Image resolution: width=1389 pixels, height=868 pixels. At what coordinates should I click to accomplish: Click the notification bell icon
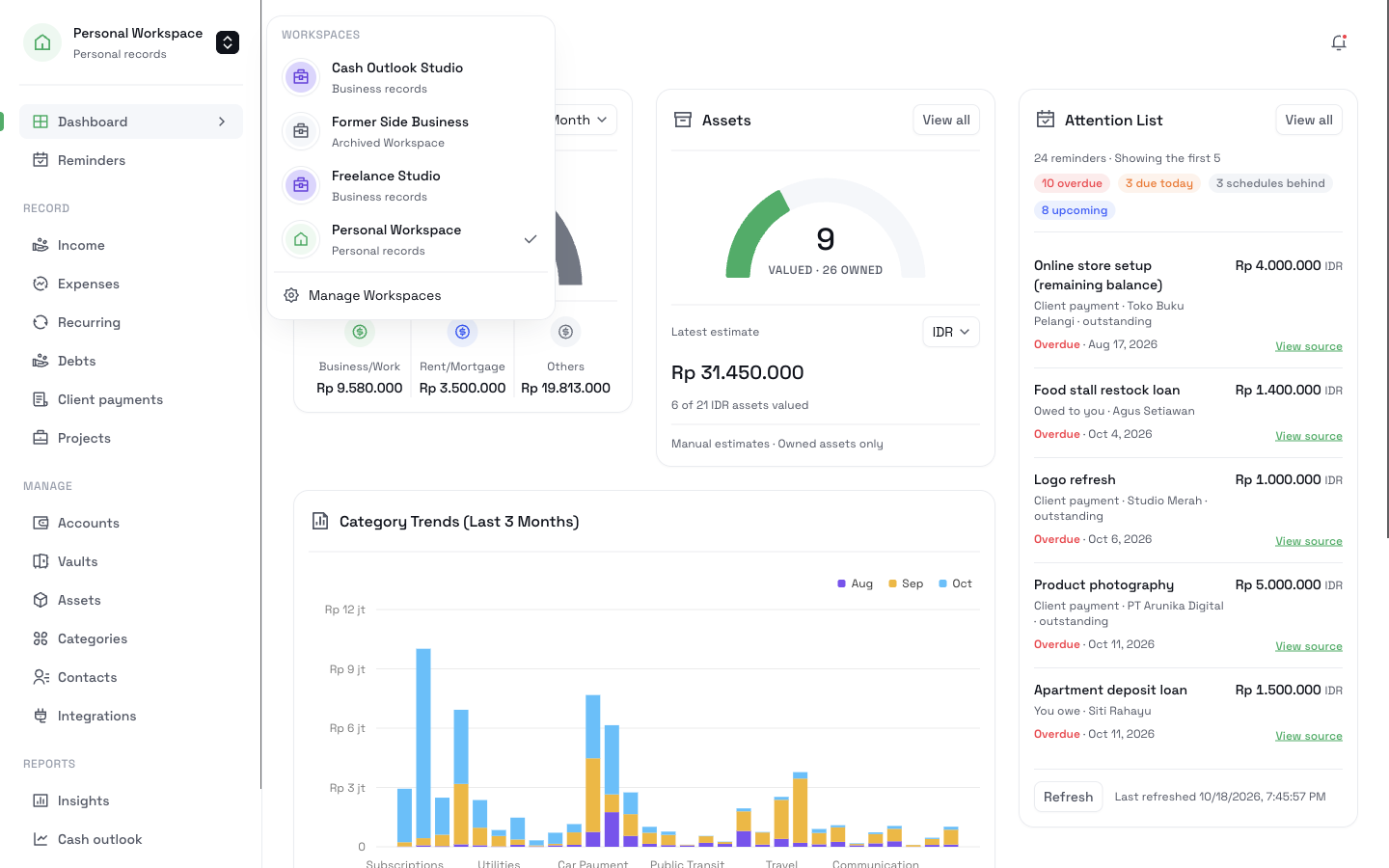1339,42
